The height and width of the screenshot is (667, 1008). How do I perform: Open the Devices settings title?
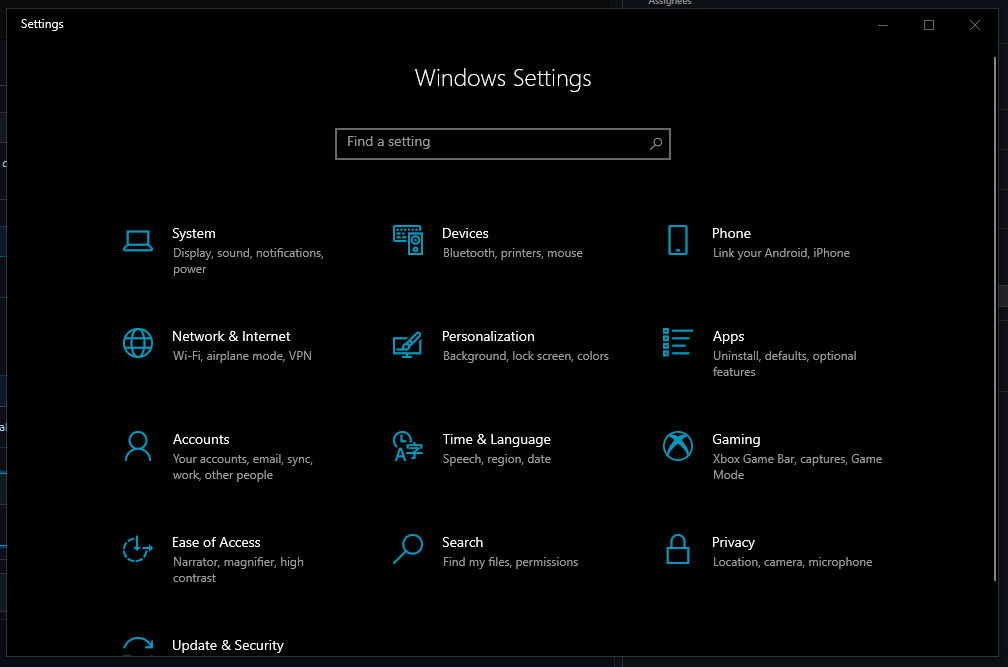click(465, 233)
